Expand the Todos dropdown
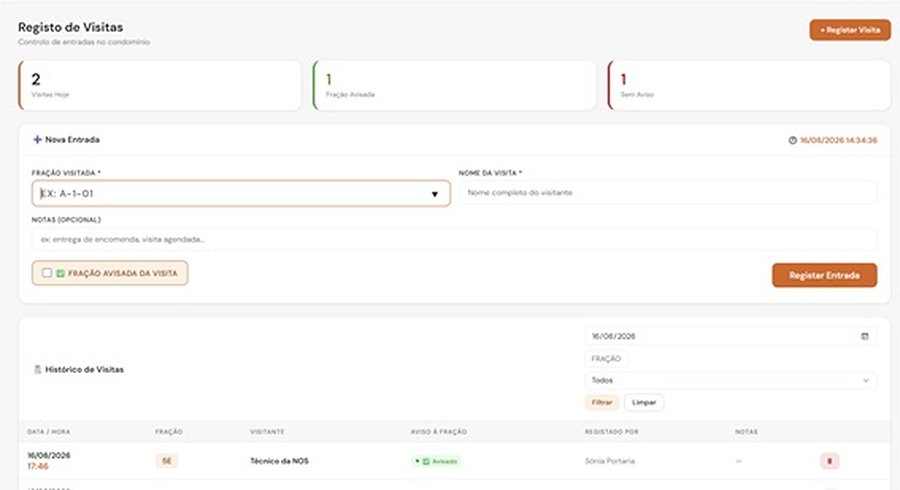Image resolution: width=900 pixels, height=490 pixels. [x=731, y=380]
